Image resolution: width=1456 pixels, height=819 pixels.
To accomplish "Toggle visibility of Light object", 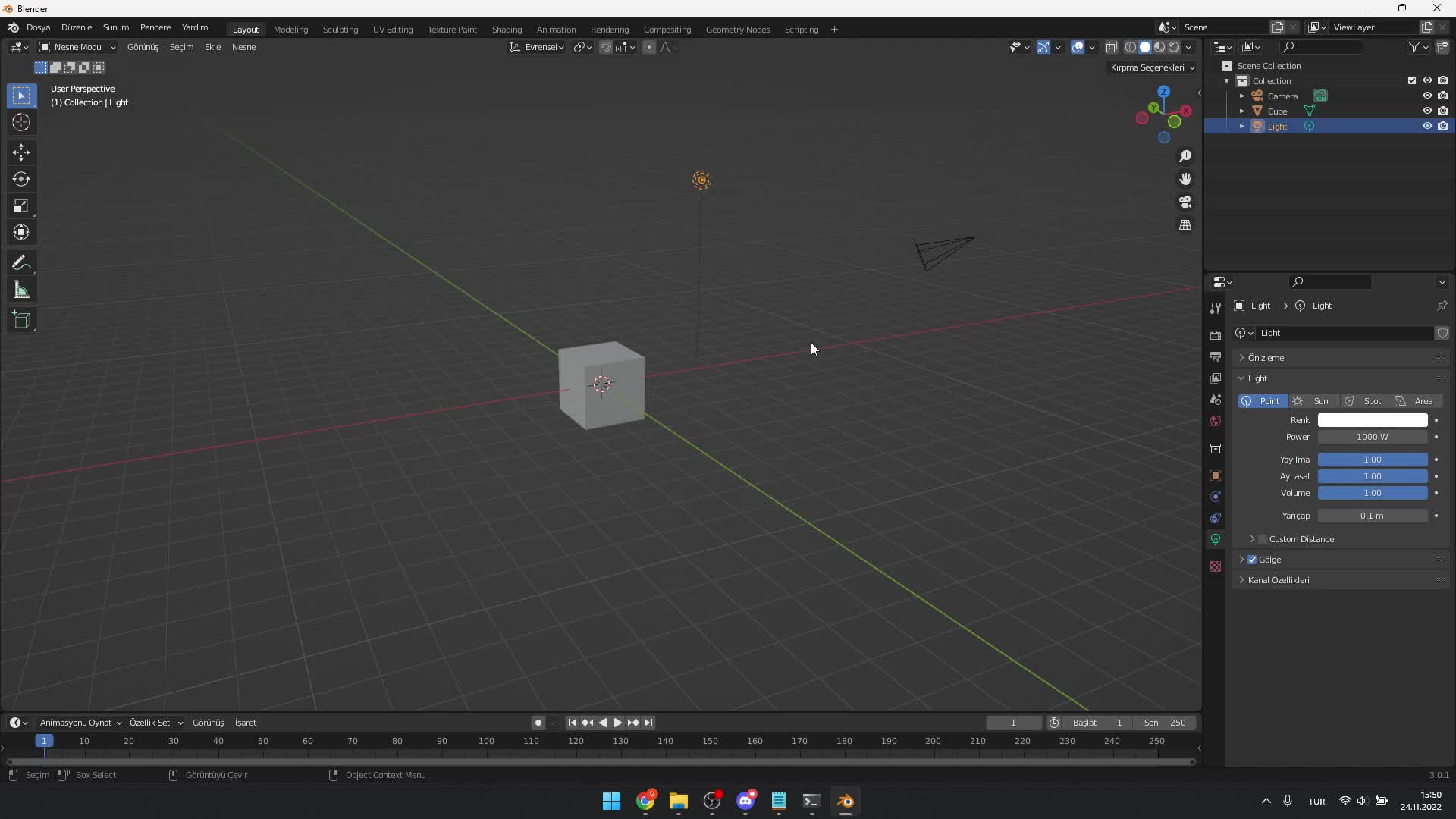I will pos(1426,125).
